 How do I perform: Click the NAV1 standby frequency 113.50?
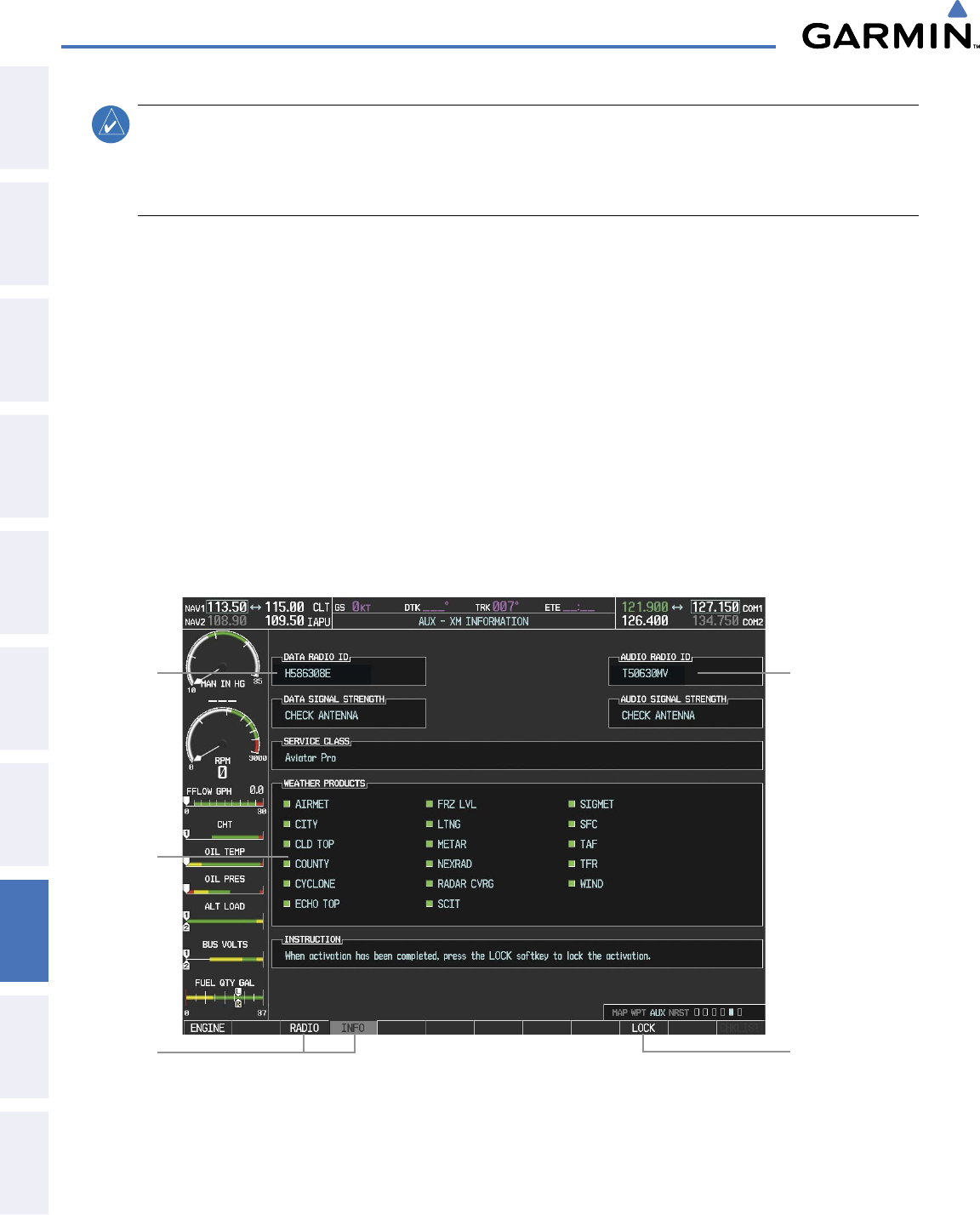(227, 607)
